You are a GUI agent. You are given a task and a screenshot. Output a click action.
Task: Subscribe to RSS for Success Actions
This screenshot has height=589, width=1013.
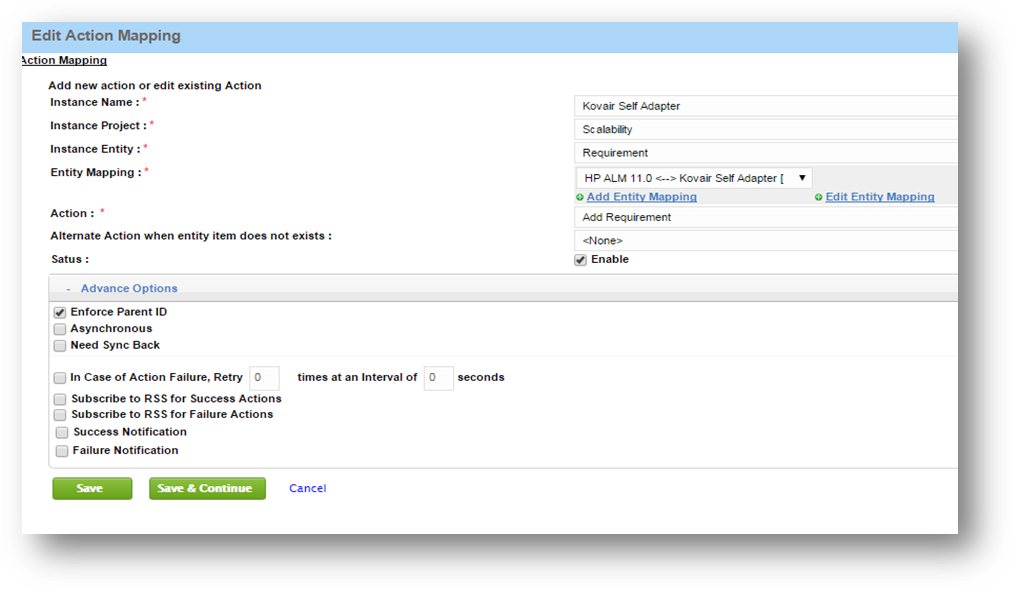[x=60, y=397]
